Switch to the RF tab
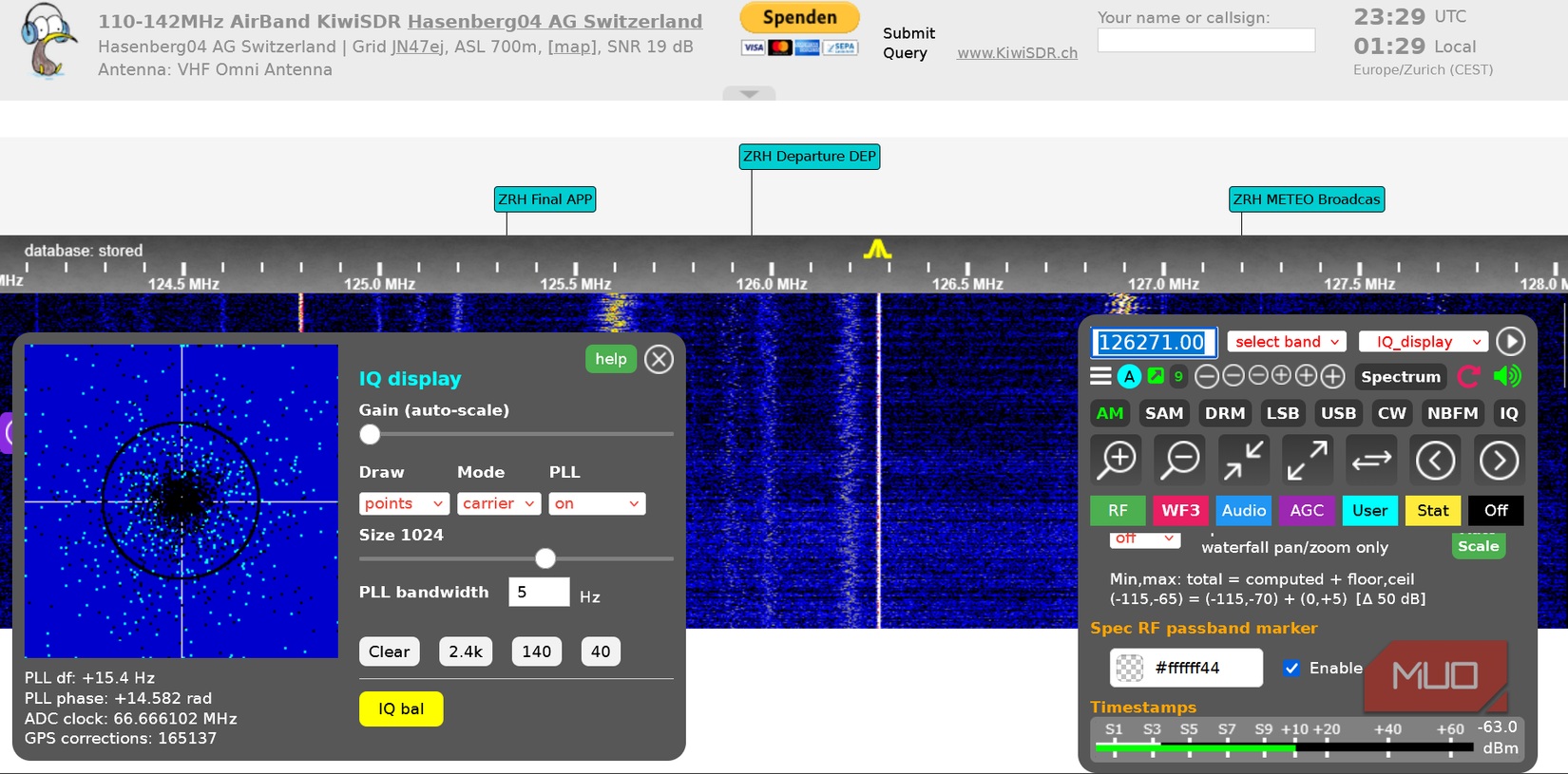 coord(1118,510)
